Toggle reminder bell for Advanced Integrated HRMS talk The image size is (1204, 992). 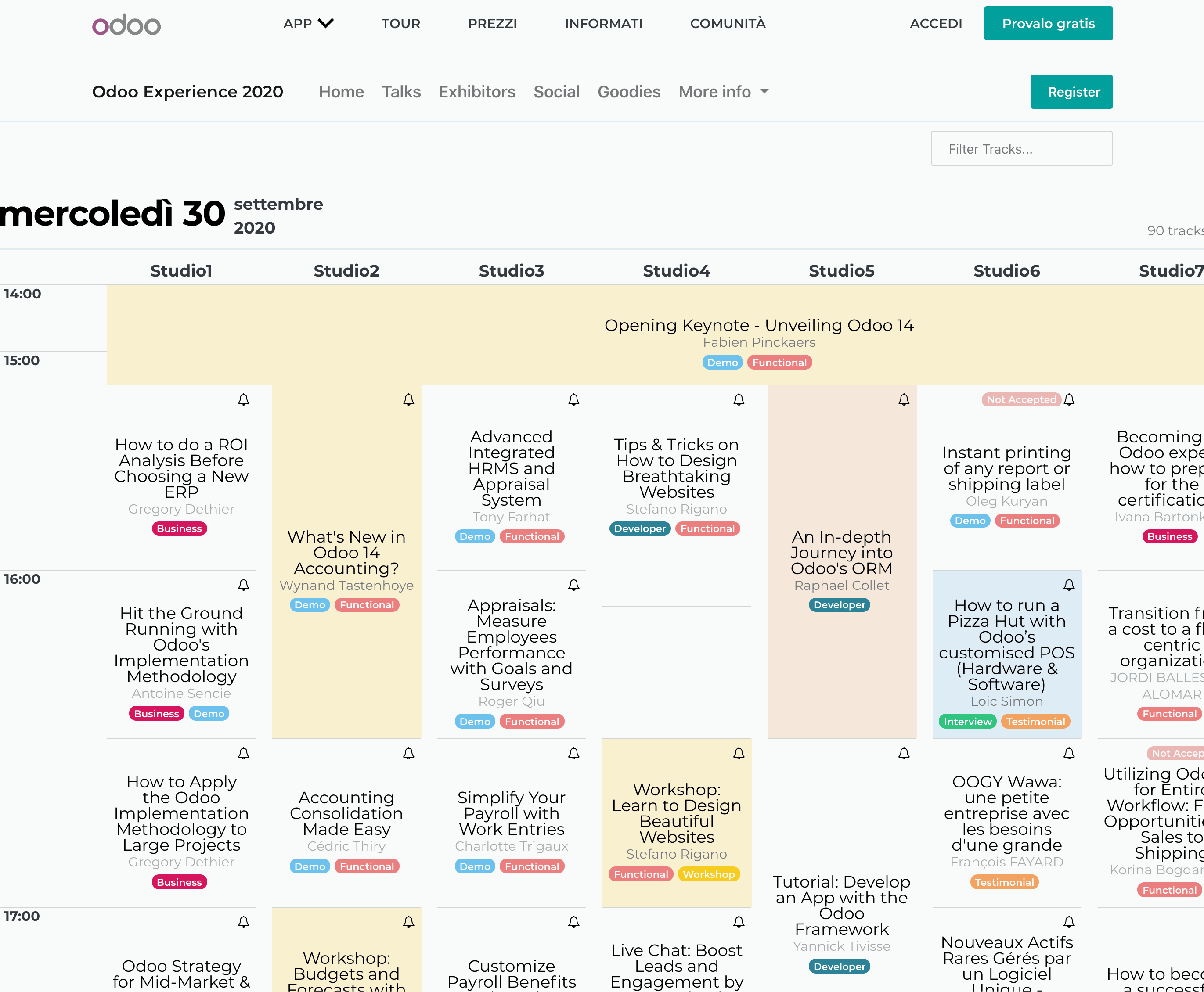pos(574,399)
